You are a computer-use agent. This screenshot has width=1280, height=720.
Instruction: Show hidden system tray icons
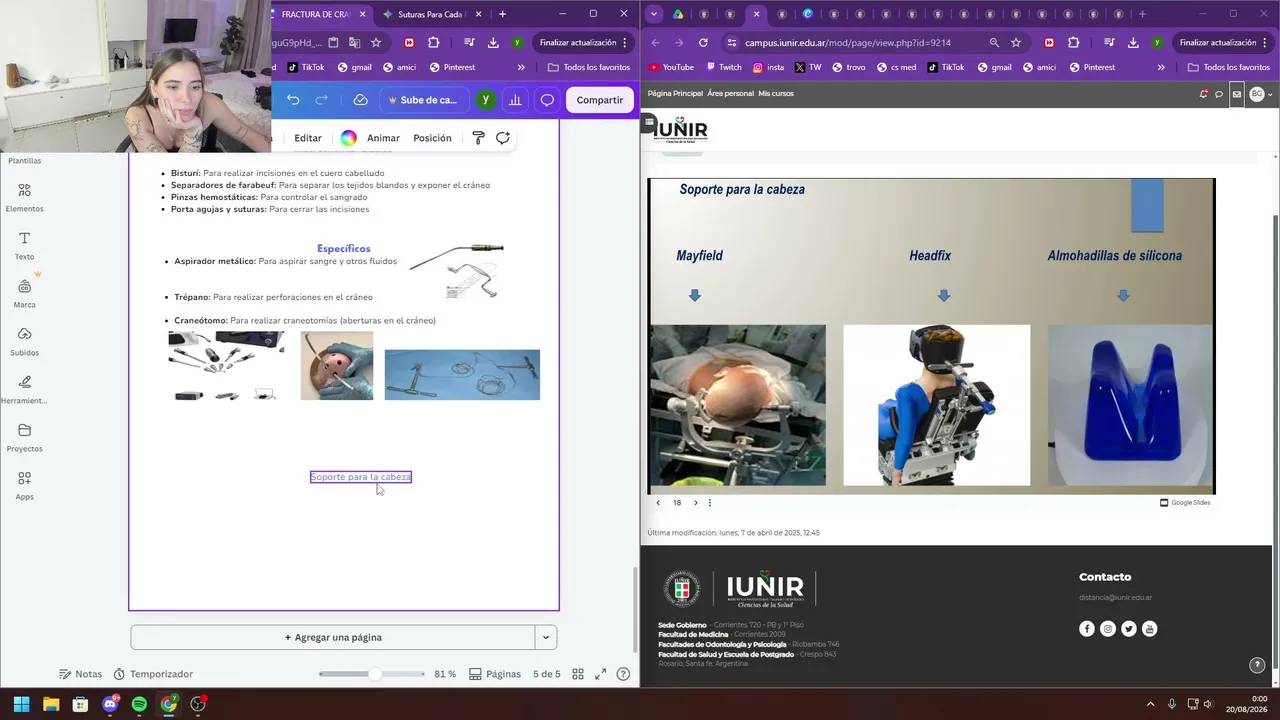point(1150,704)
